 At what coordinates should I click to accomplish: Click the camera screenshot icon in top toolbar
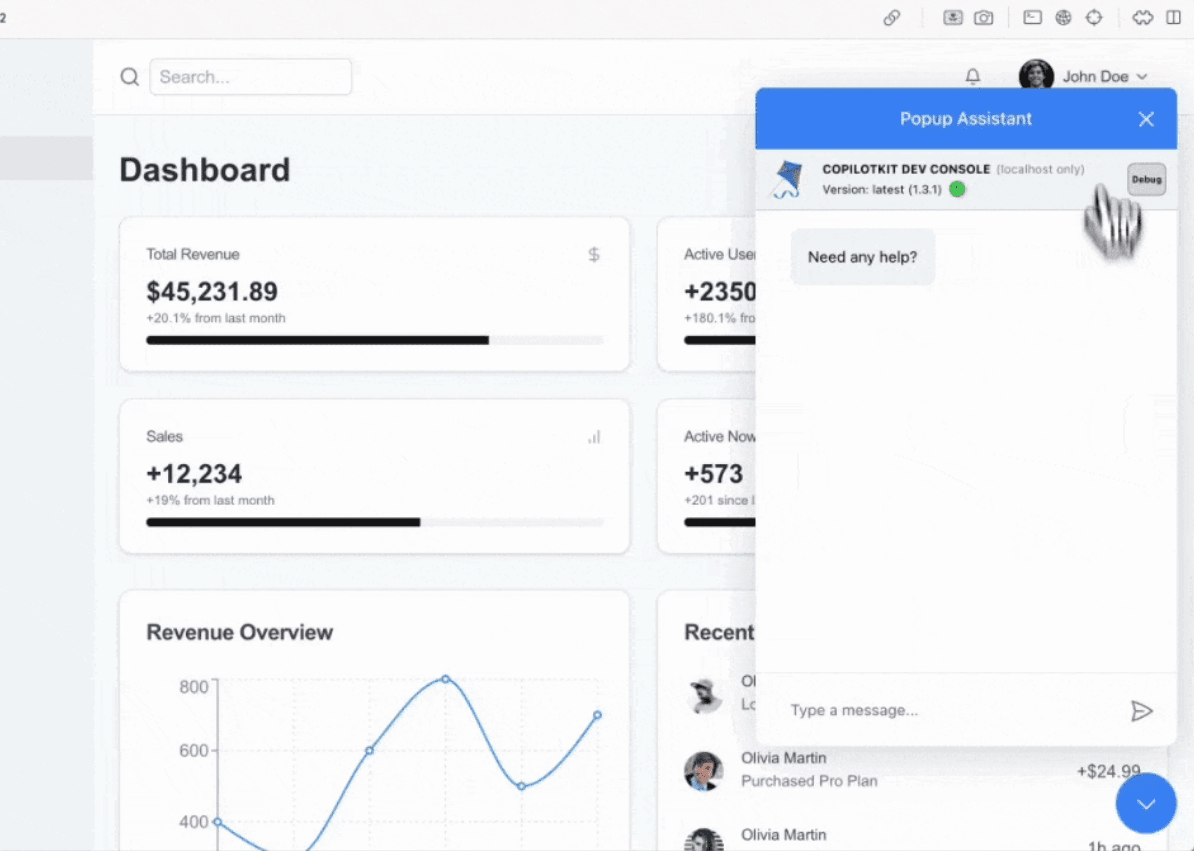pos(984,18)
